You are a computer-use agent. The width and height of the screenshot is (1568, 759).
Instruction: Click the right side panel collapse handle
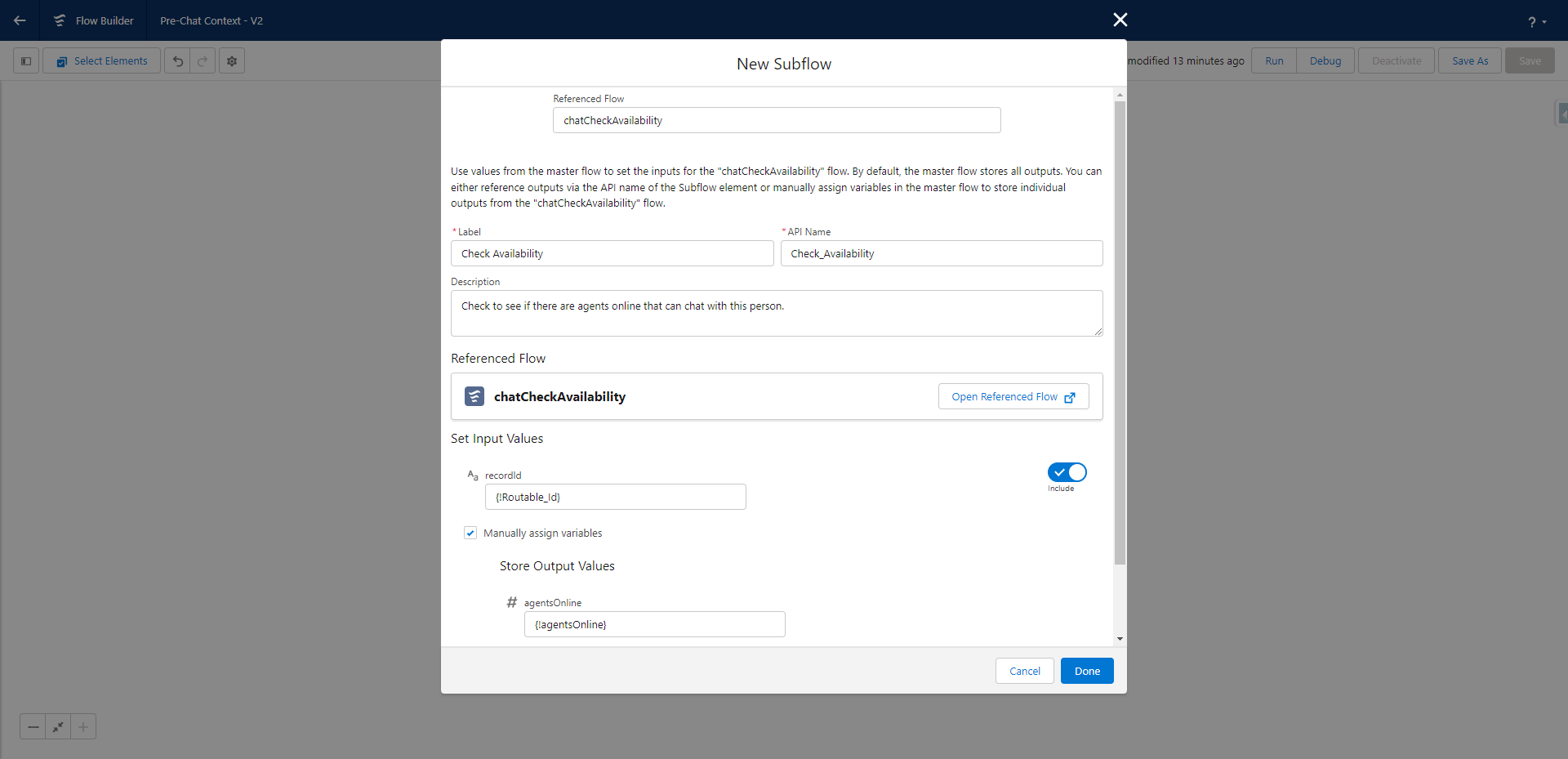(x=1561, y=113)
